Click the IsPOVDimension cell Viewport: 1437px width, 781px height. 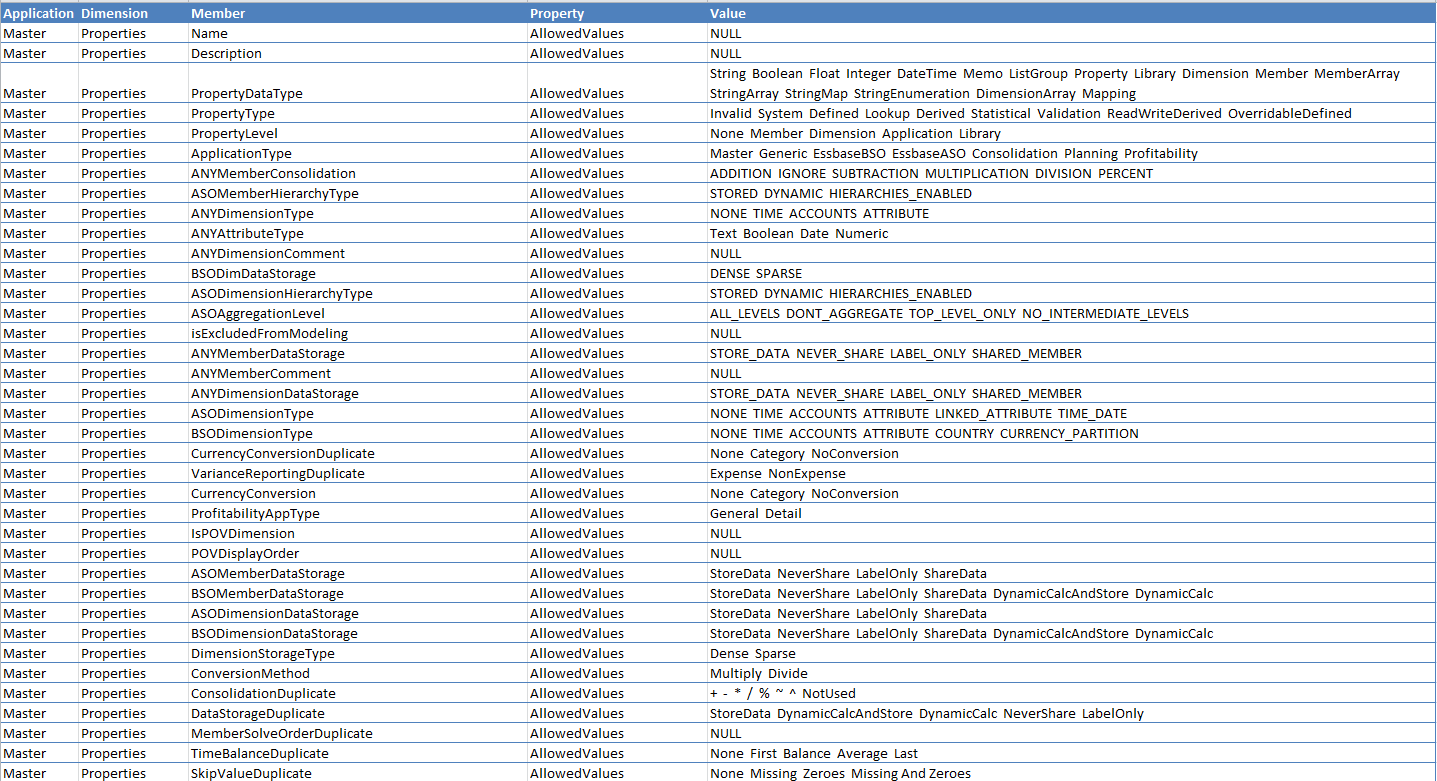pos(357,534)
